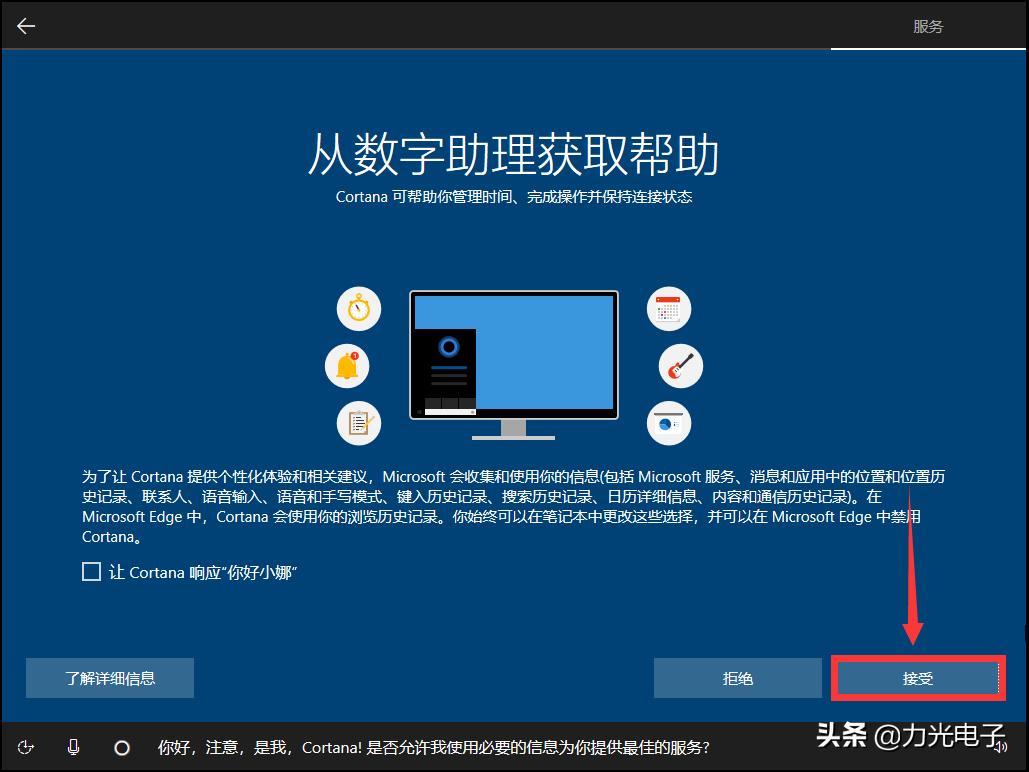Switch to the 服务 tab at top right
The width and height of the screenshot is (1029, 772).
928,26
